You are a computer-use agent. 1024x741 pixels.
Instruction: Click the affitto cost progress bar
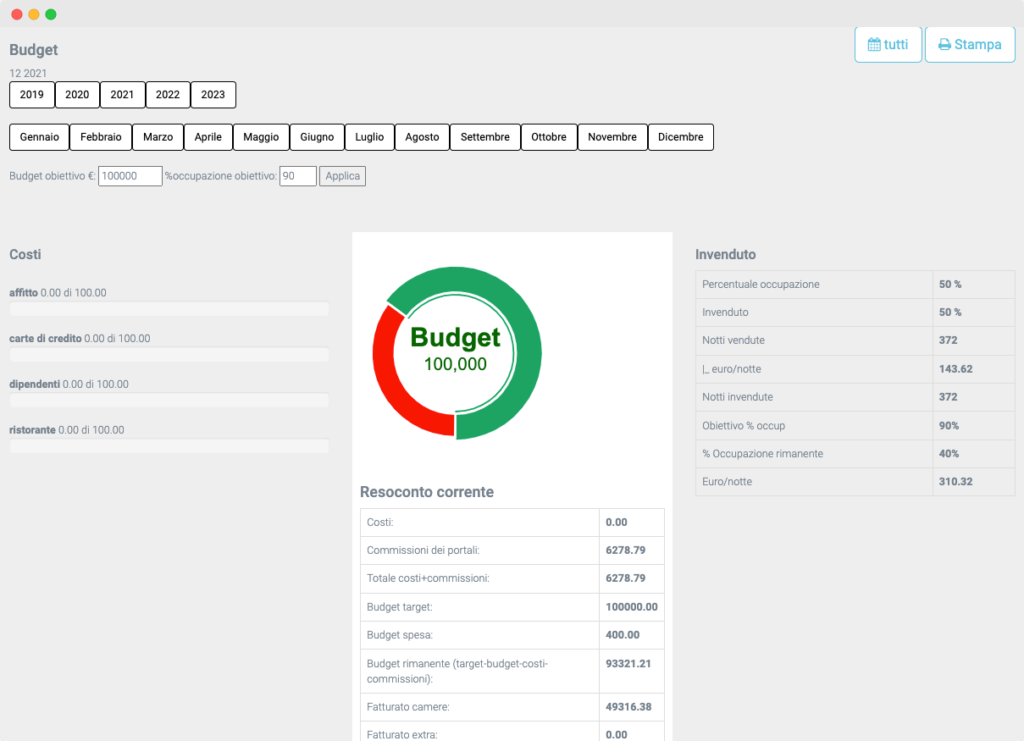[169, 309]
